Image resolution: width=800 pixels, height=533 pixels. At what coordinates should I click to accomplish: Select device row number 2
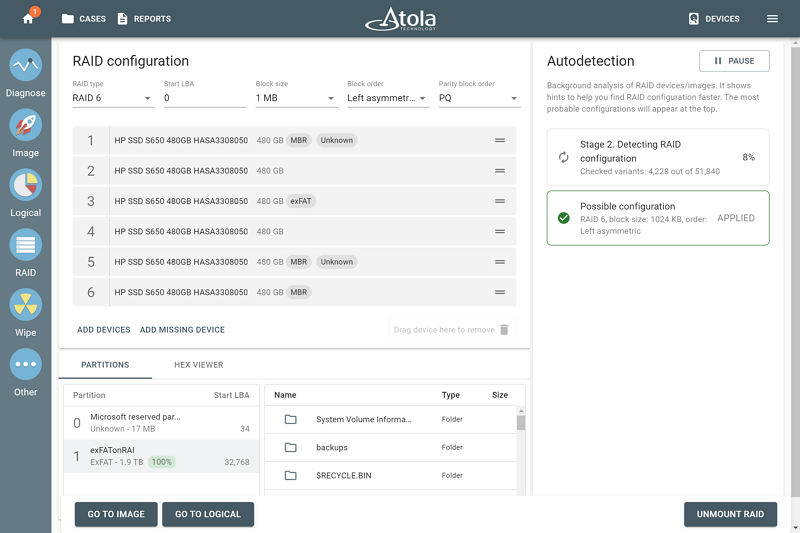tap(294, 171)
